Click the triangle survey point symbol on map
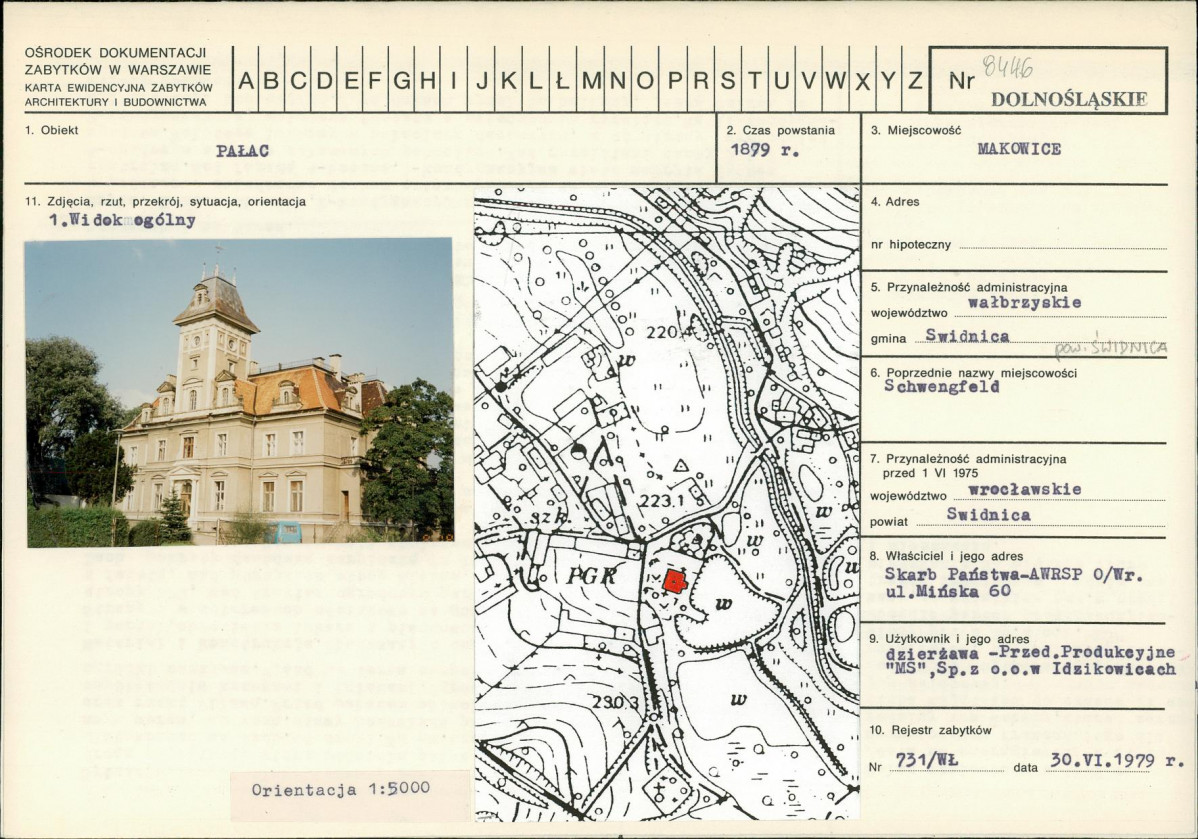 point(681,465)
